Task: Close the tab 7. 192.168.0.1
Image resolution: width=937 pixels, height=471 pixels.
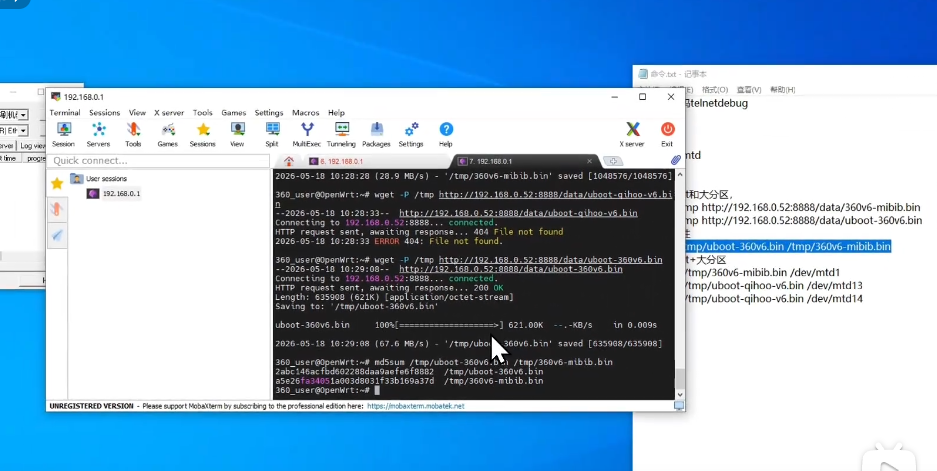Action: (589, 161)
